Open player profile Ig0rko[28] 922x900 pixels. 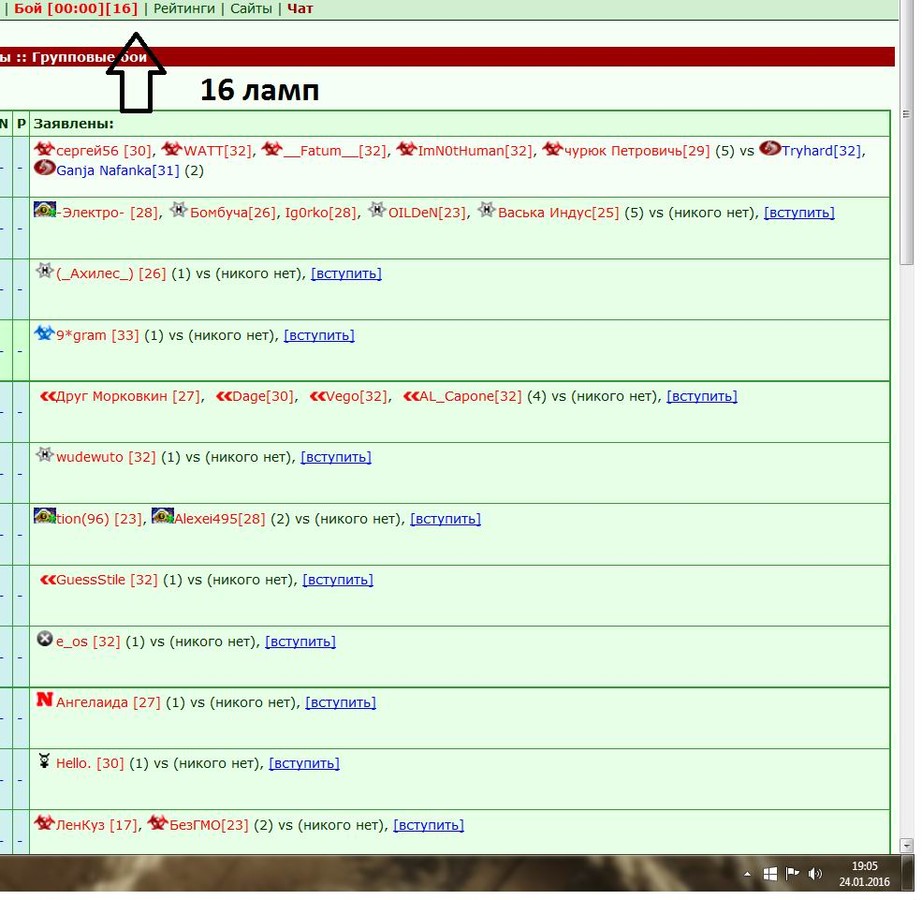click(x=321, y=213)
